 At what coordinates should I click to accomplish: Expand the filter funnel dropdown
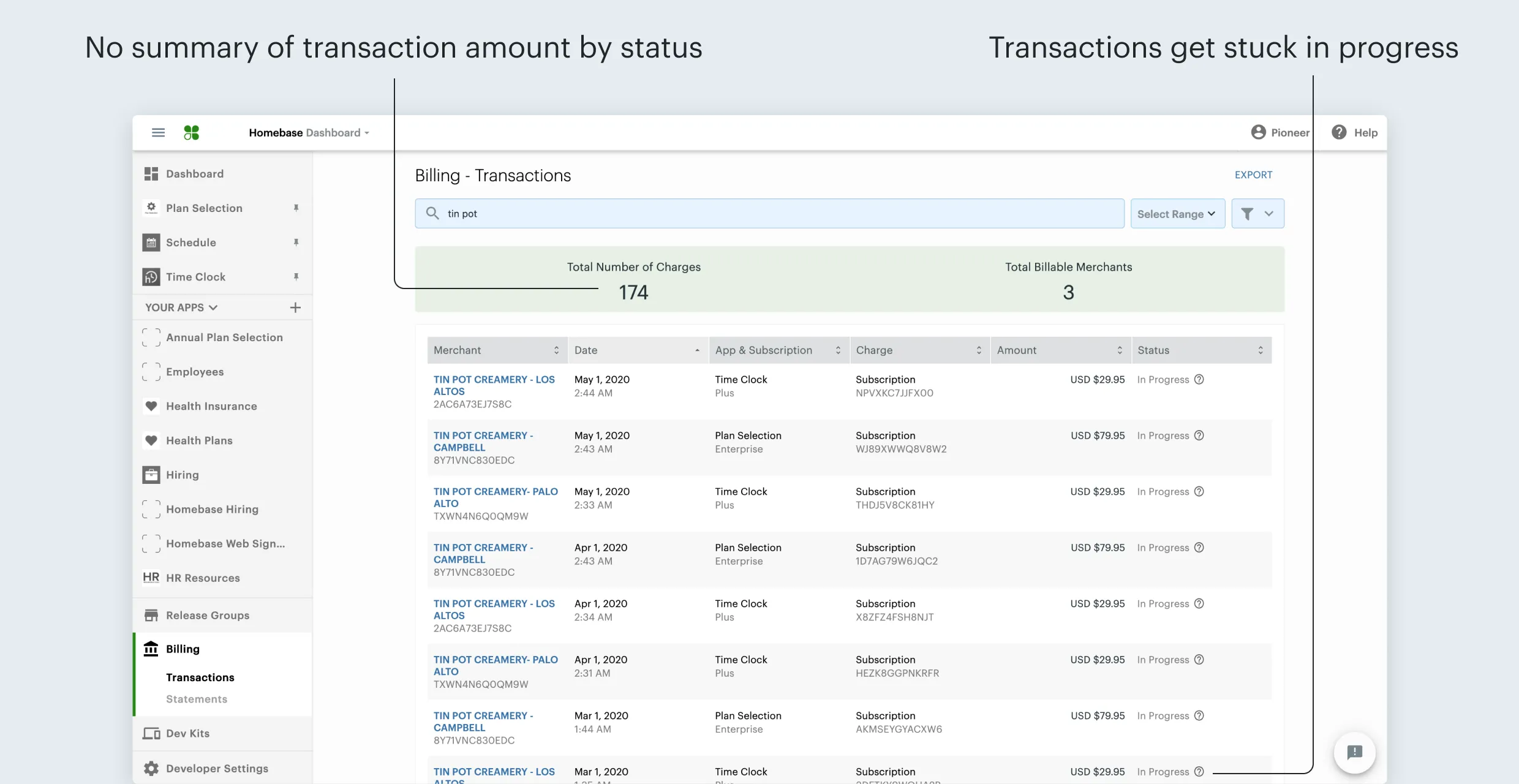point(1257,214)
